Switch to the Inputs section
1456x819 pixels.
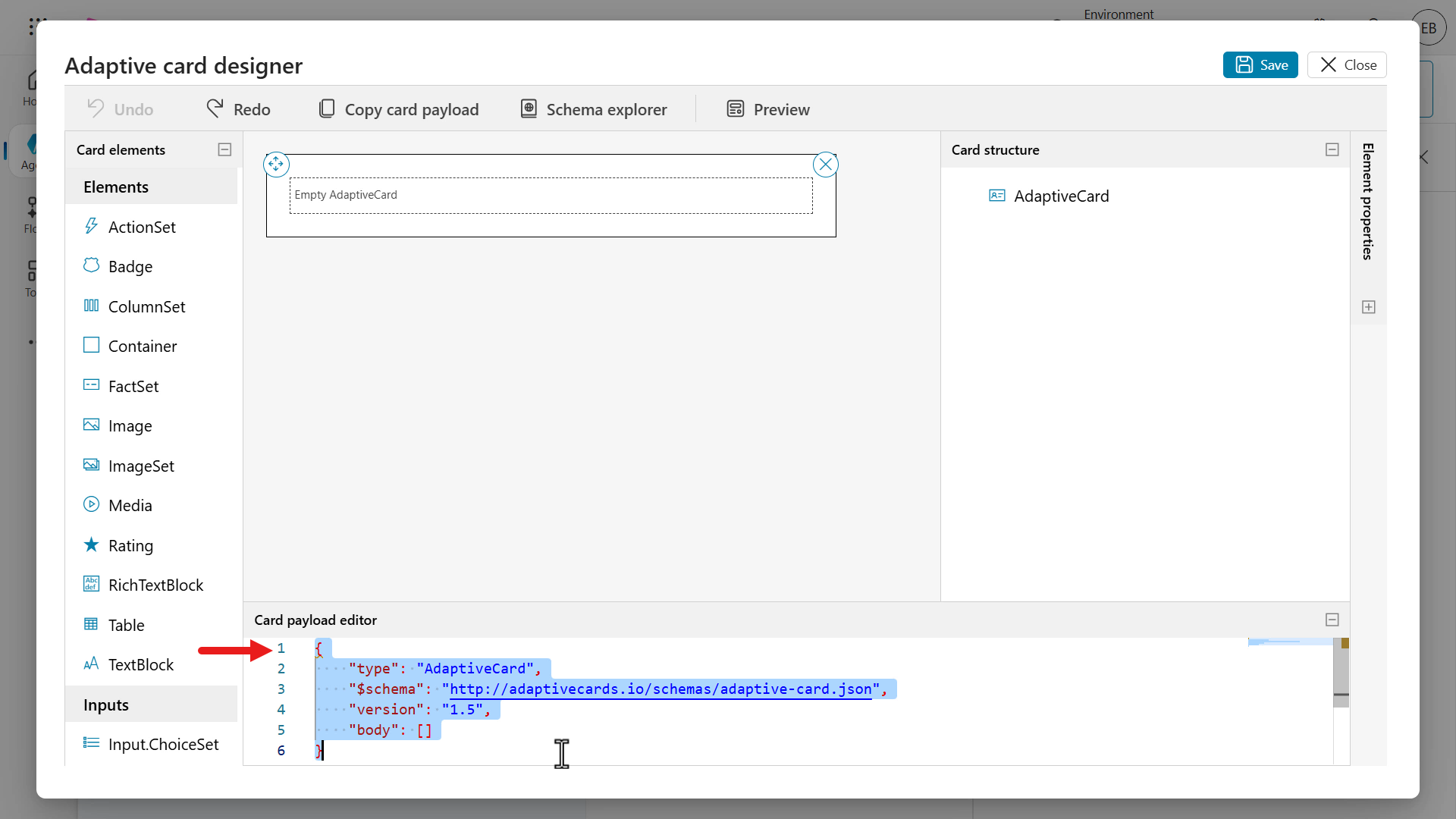[106, 704]
